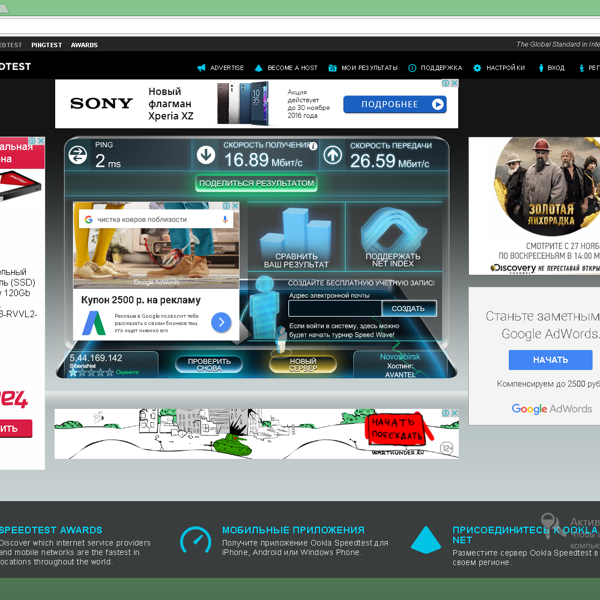
Task: Open Мои результаты menu item
Action: click(x=369, y=68)
